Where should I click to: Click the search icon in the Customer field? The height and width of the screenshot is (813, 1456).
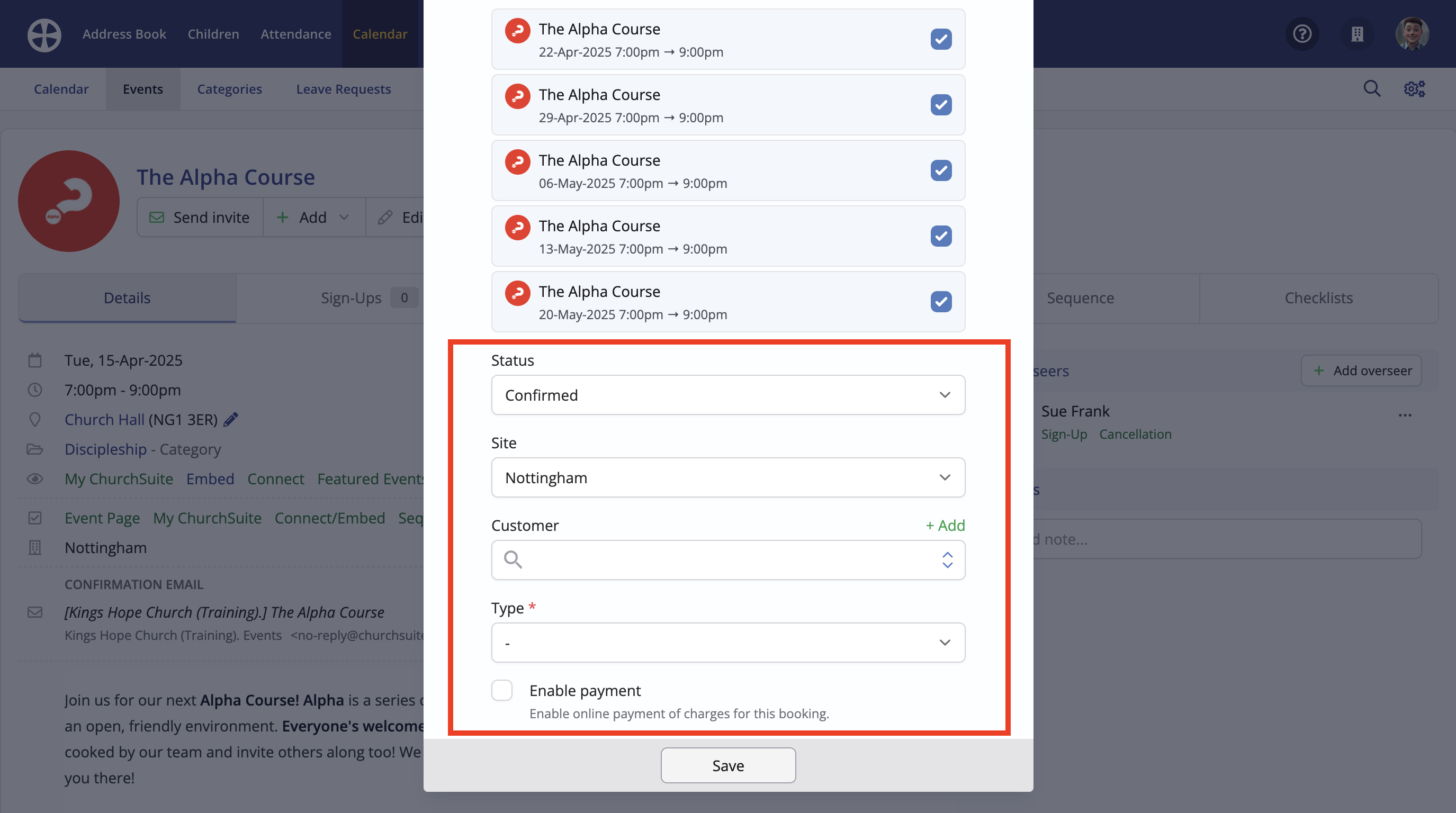point(513,559)
